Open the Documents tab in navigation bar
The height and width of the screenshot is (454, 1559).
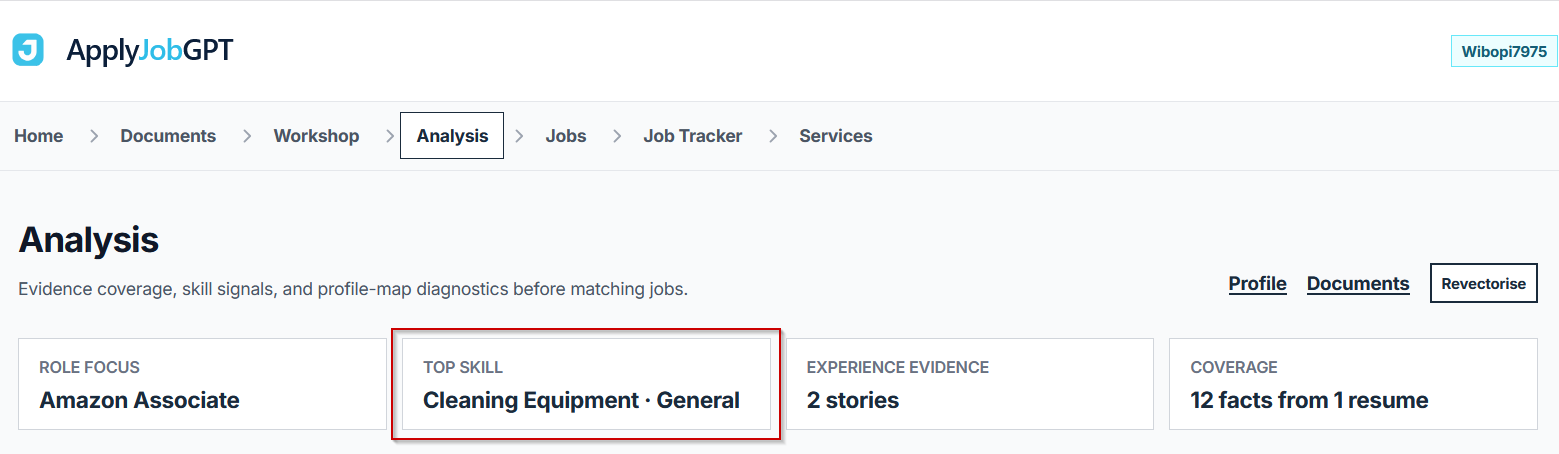(168, 136)
